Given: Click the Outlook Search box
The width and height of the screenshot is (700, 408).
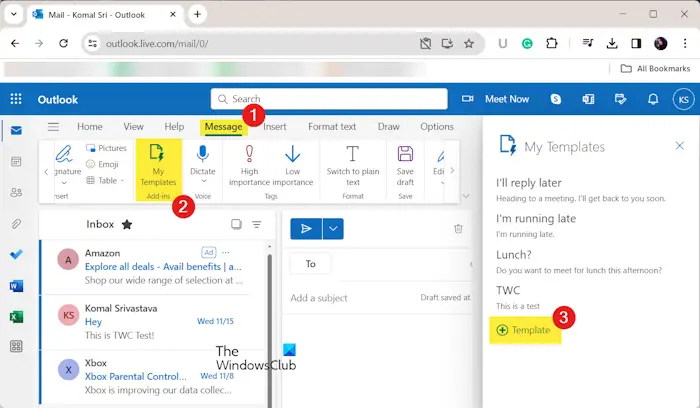Looking at the screenshot, I should (x=329, y=99).
